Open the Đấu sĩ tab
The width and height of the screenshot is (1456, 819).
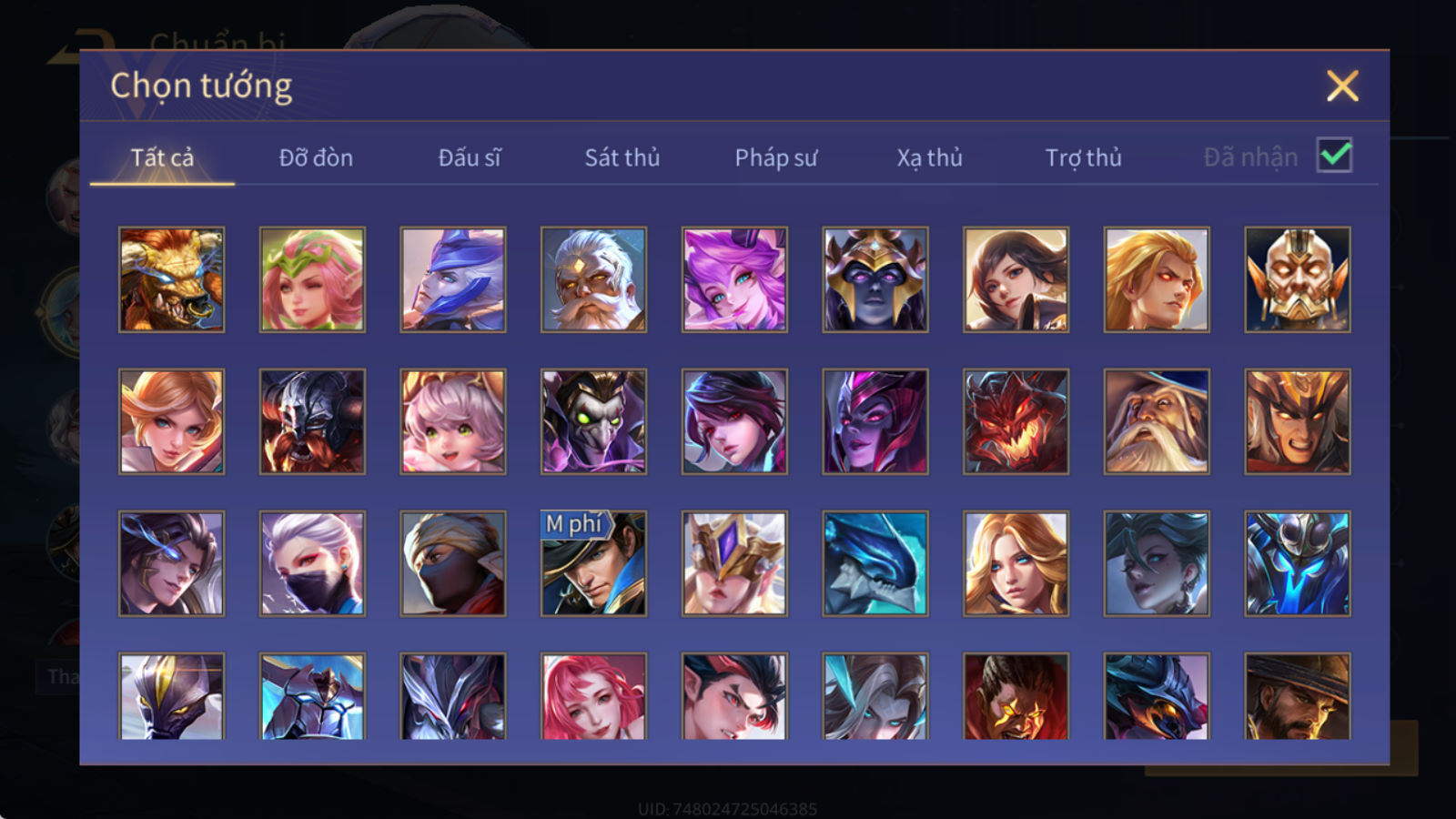[x=470, y=157]
